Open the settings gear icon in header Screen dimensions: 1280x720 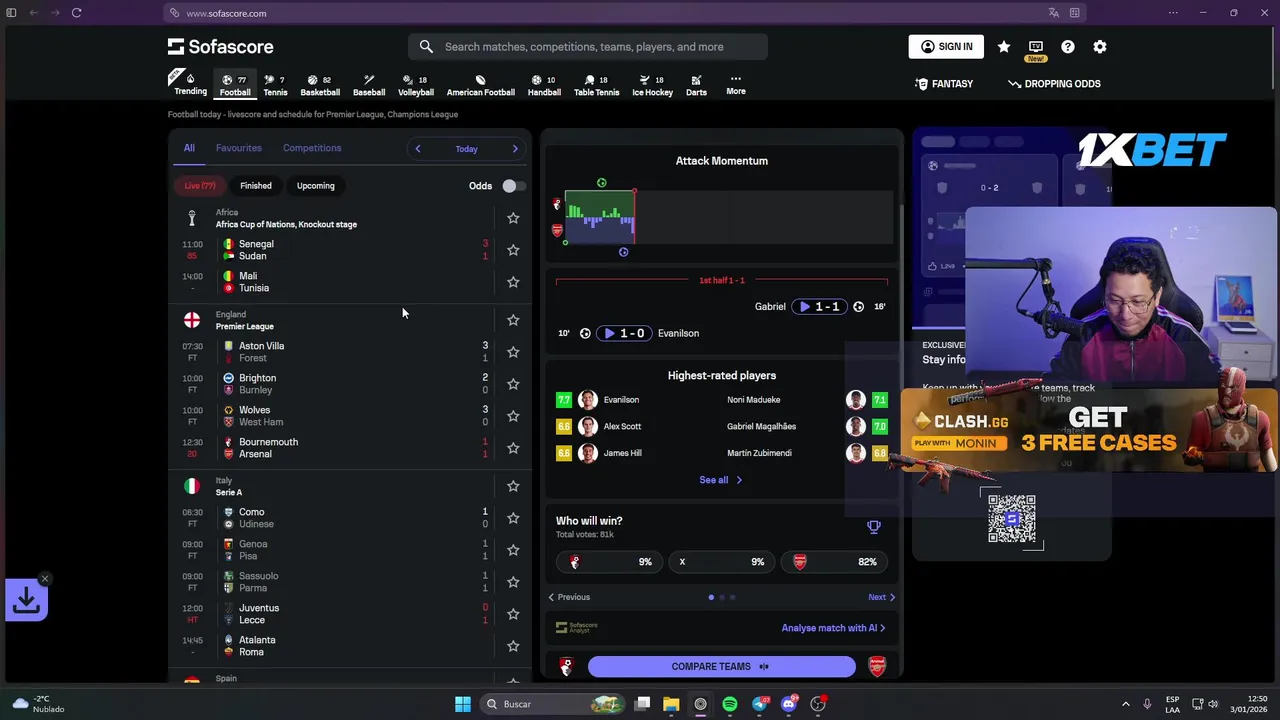click(x=1100, y=47)
